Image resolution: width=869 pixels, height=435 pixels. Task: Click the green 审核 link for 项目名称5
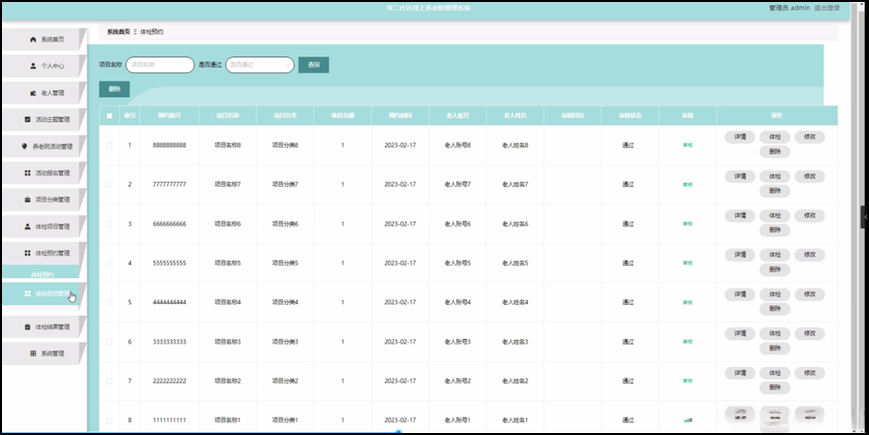[x=688, y=263]
